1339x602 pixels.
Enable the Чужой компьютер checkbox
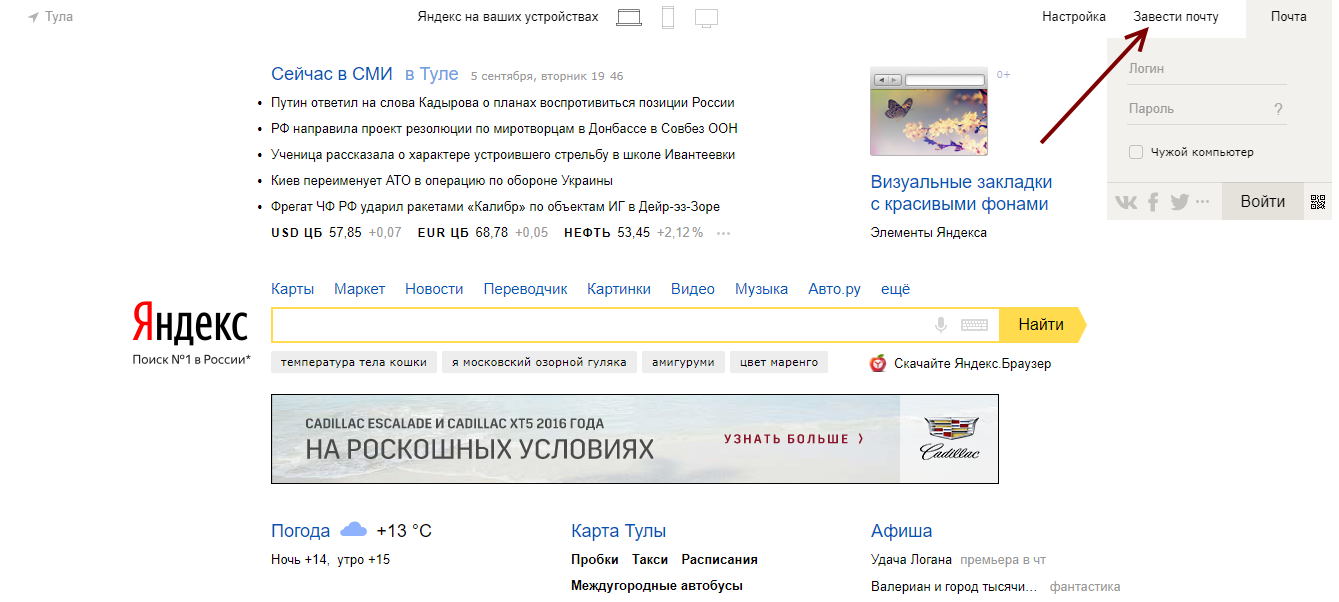pos(1136,152)
